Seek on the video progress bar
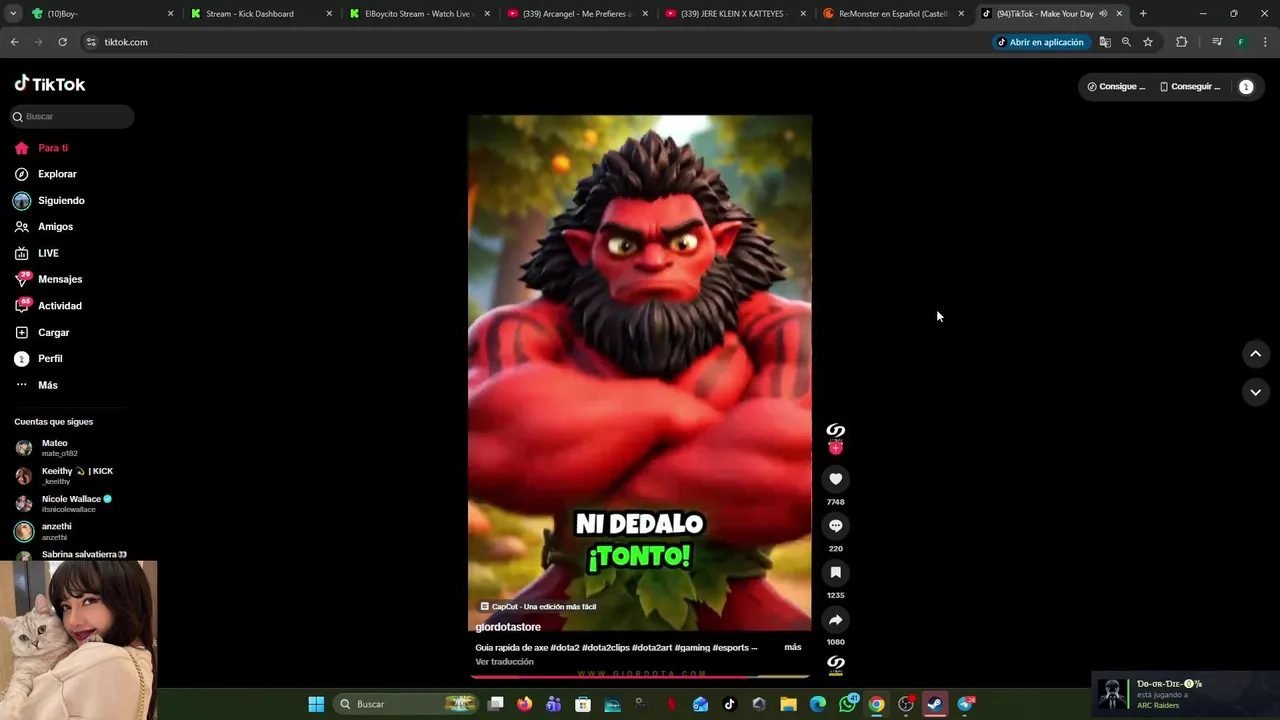 pyautogui.click(x=640, y=677)
